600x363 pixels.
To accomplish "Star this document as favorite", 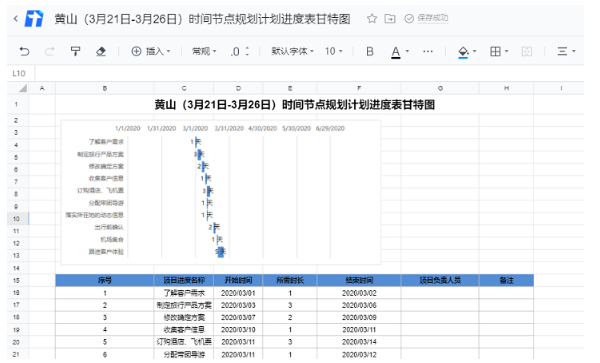I will pos(372,18).
